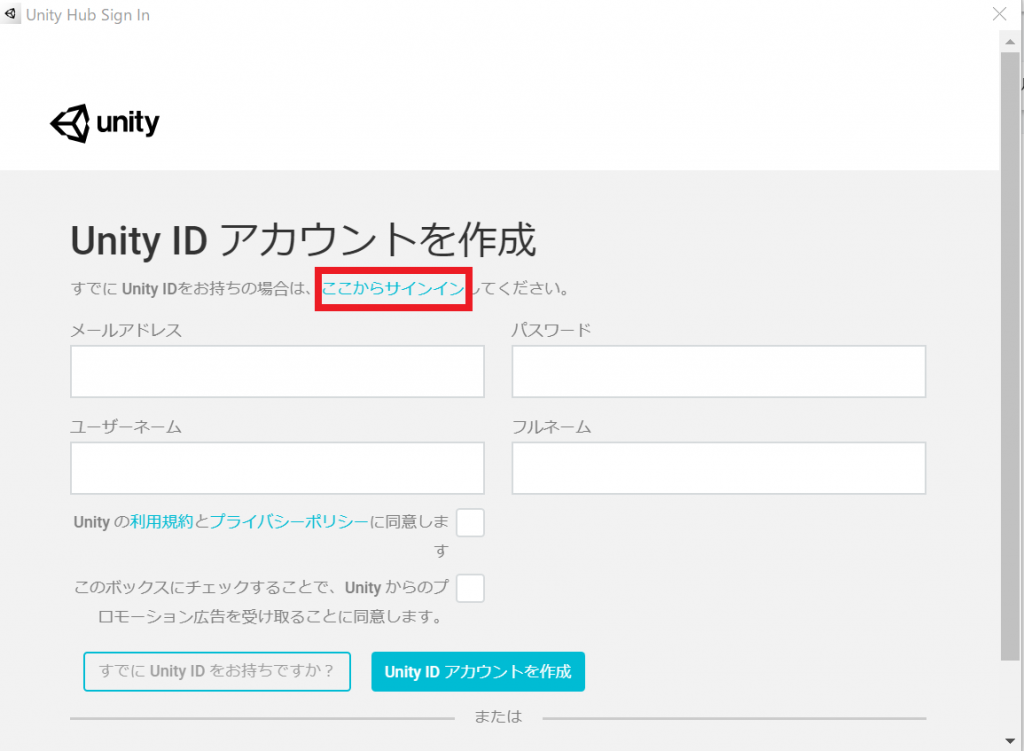
Task: Click the フルネーム label text
Action: (x=551, y=427)
